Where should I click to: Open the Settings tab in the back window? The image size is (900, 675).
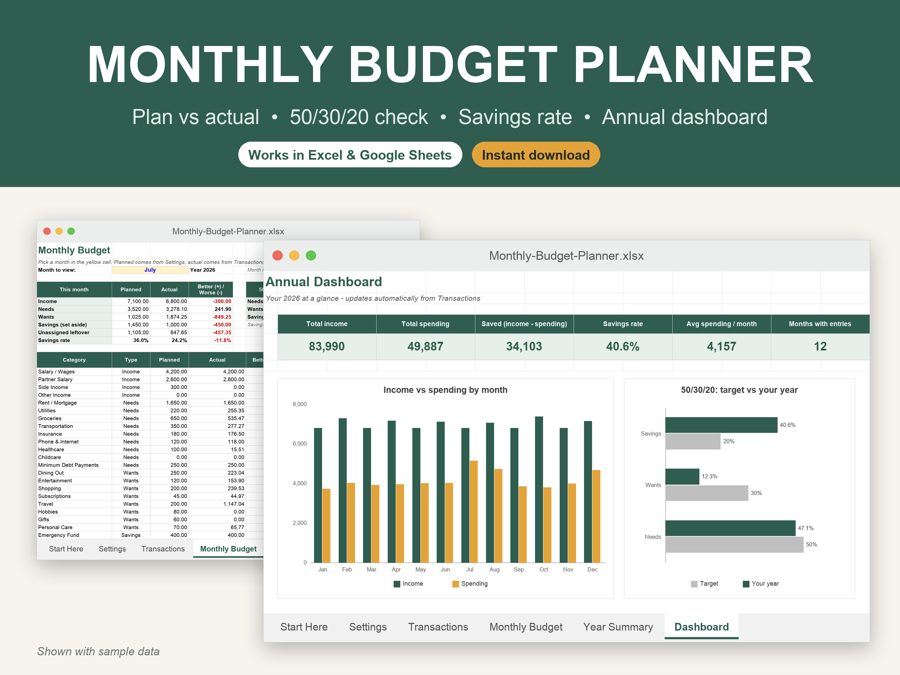(x=112, y=549)
